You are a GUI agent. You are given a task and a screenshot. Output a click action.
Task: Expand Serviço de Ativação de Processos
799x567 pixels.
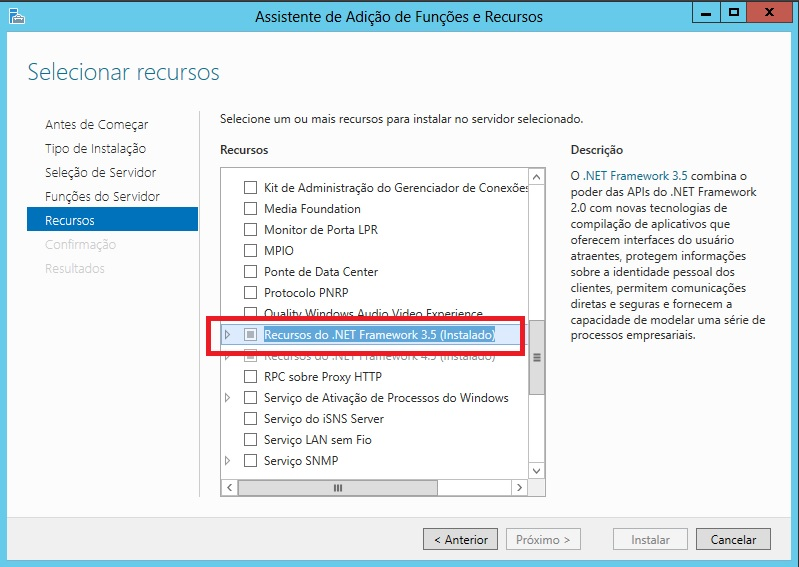pyautogui.click(x=228, y=398)
